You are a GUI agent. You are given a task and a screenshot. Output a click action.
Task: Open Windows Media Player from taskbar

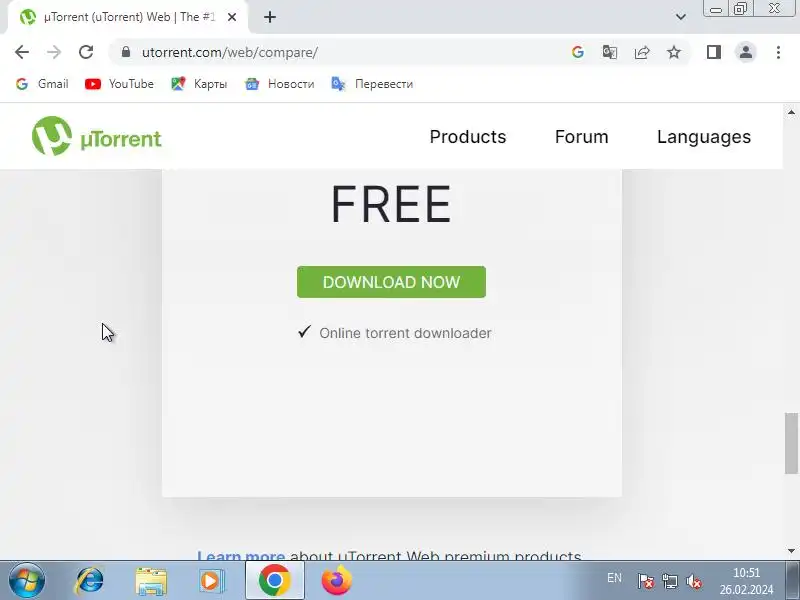tap(211, 581)
